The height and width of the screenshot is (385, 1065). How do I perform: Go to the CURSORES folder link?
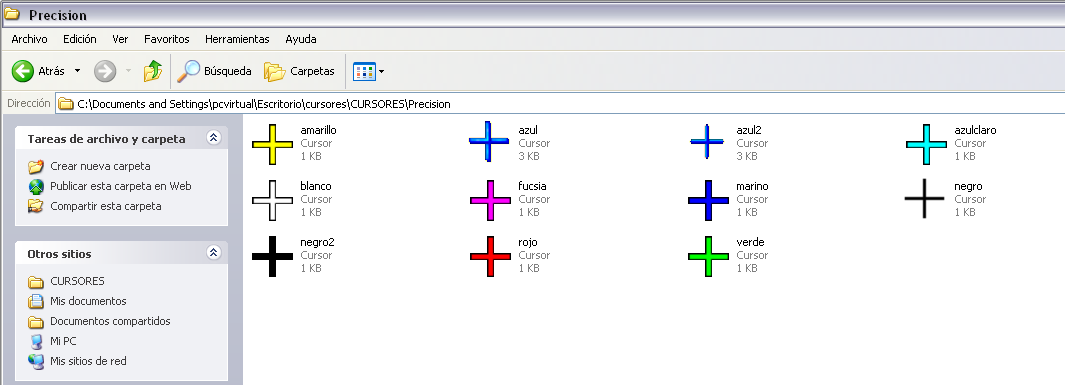point(77,281)
